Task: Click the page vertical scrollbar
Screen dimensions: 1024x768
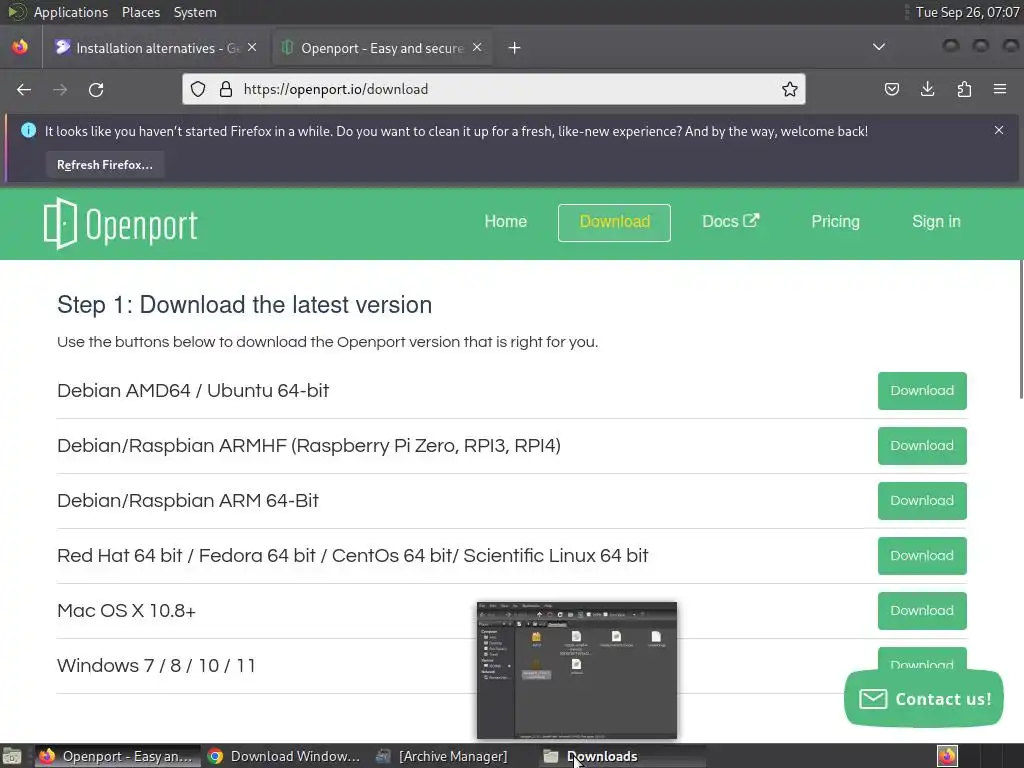Action: pos(1021,329)
